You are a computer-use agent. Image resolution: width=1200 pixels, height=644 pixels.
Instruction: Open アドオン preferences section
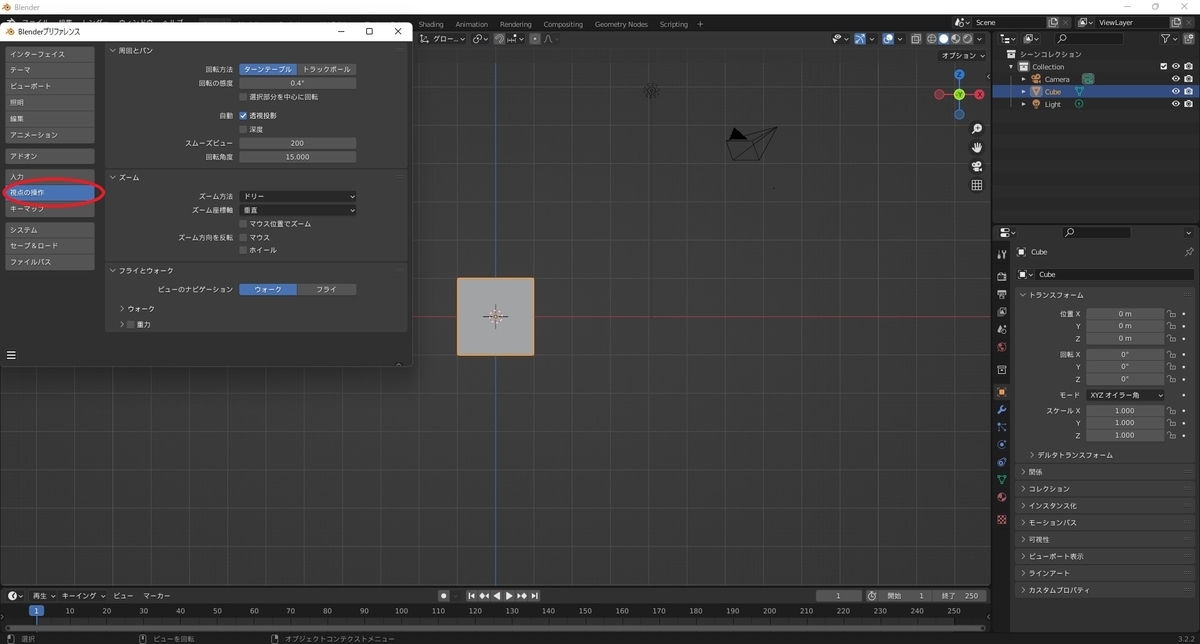(x=50, y=156)
